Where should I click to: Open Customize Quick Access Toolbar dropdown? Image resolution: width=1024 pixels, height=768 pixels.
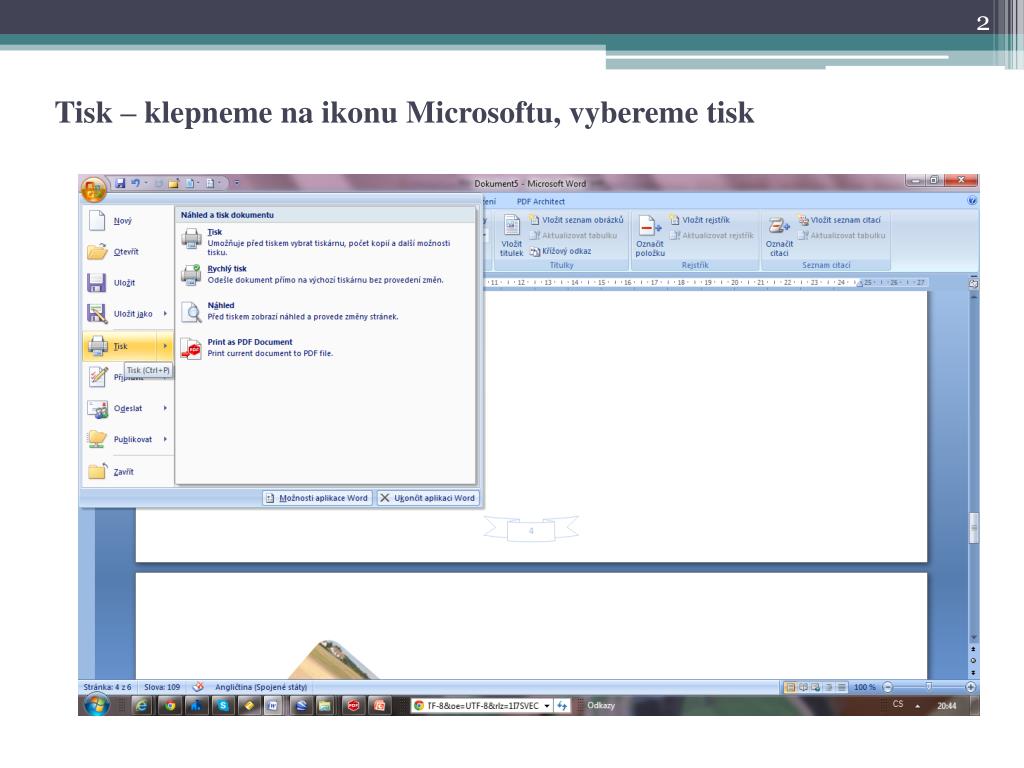(237, 184)
